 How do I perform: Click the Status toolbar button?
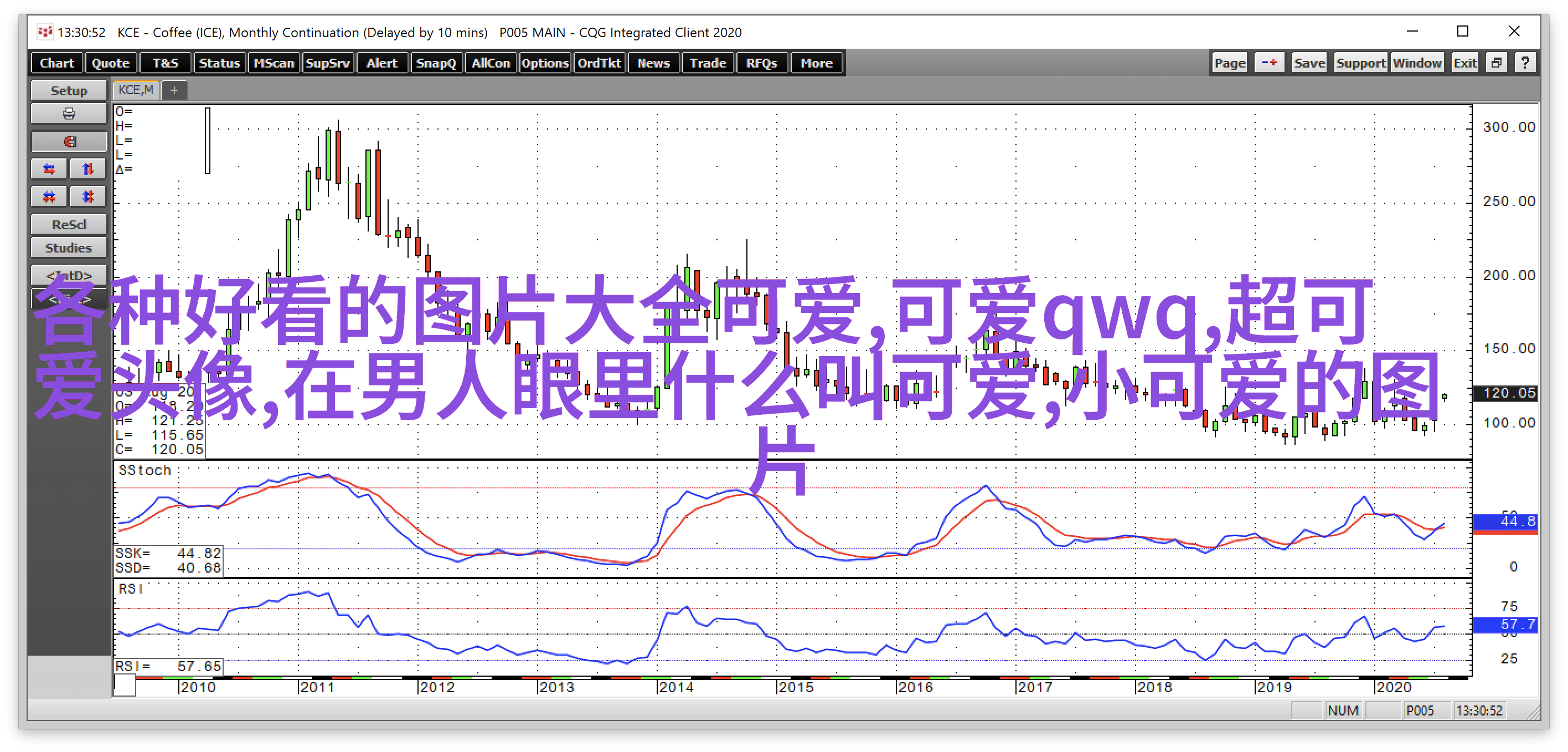pos(220,63)
